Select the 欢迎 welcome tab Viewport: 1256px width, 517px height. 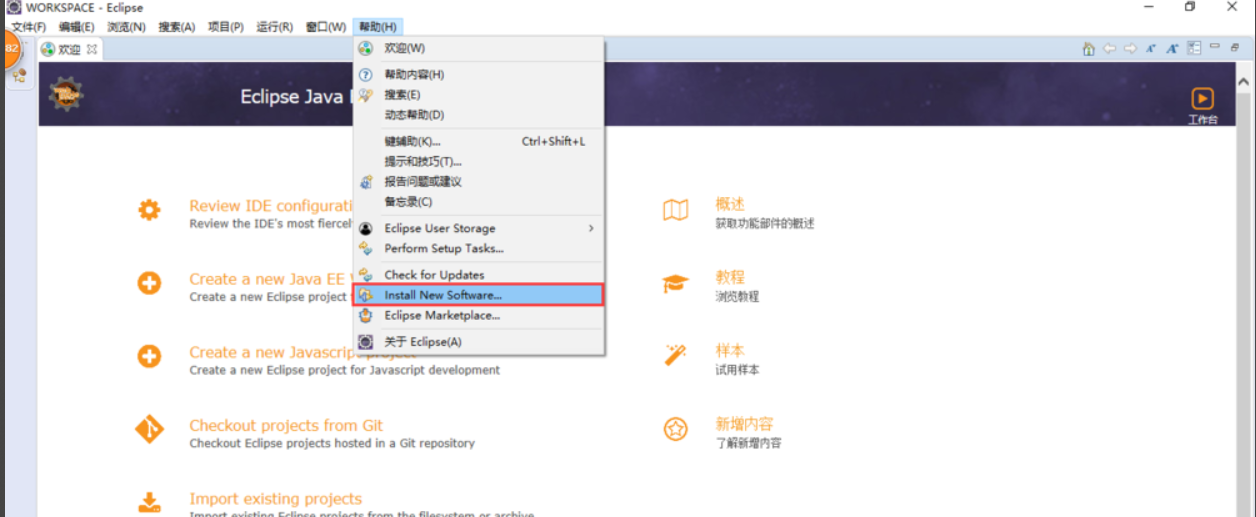(x=69, y=49)
